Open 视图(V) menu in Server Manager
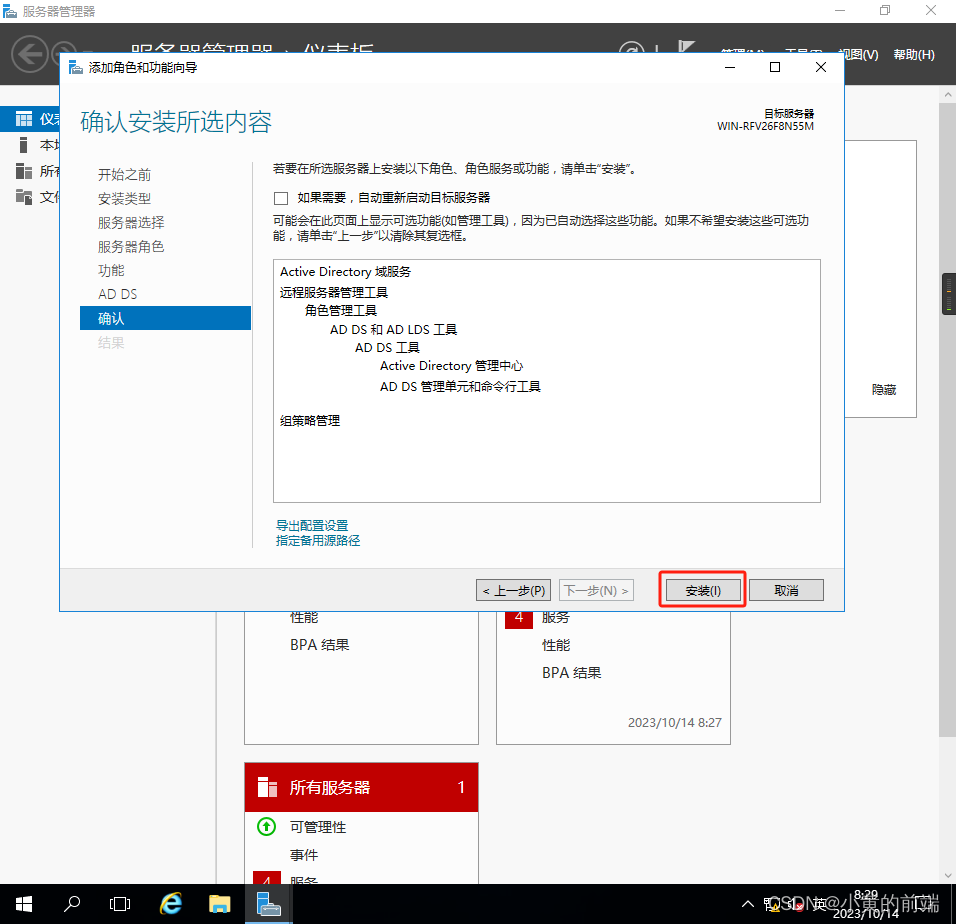This screenshot has width=956, height=924. tap(859, 54)
